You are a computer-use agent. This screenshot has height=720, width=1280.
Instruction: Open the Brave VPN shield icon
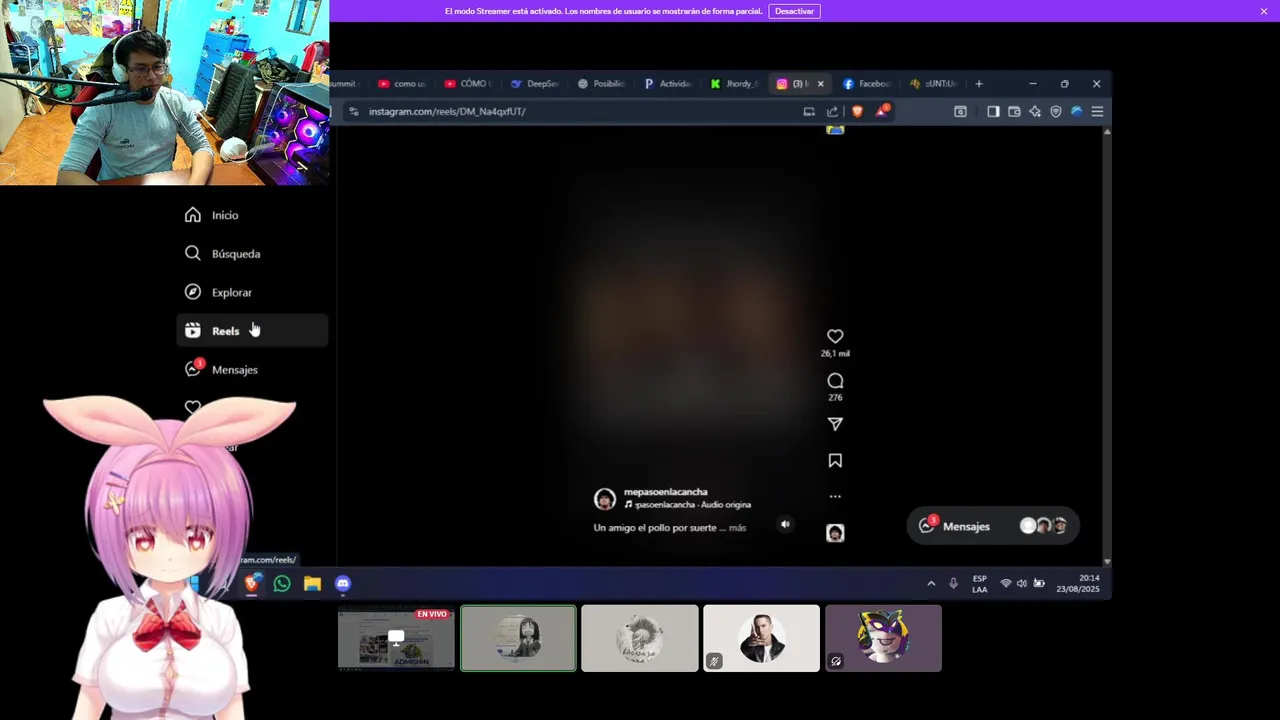tap(1055, 112)
